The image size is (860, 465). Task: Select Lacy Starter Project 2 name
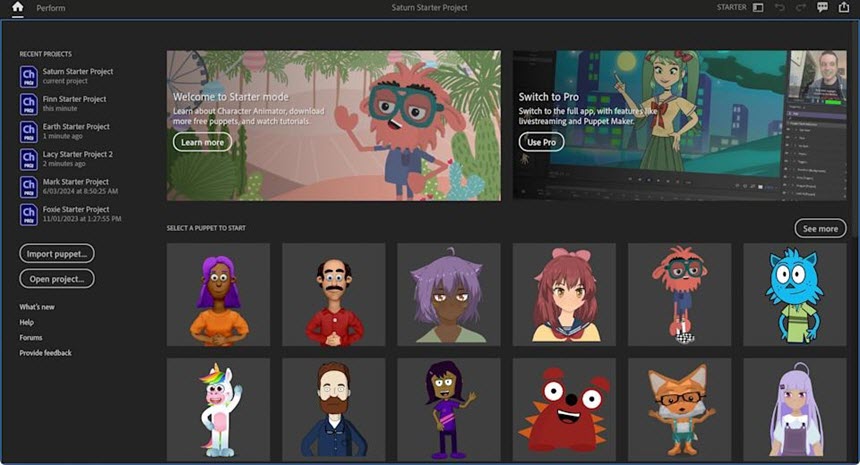coord(78,154)
